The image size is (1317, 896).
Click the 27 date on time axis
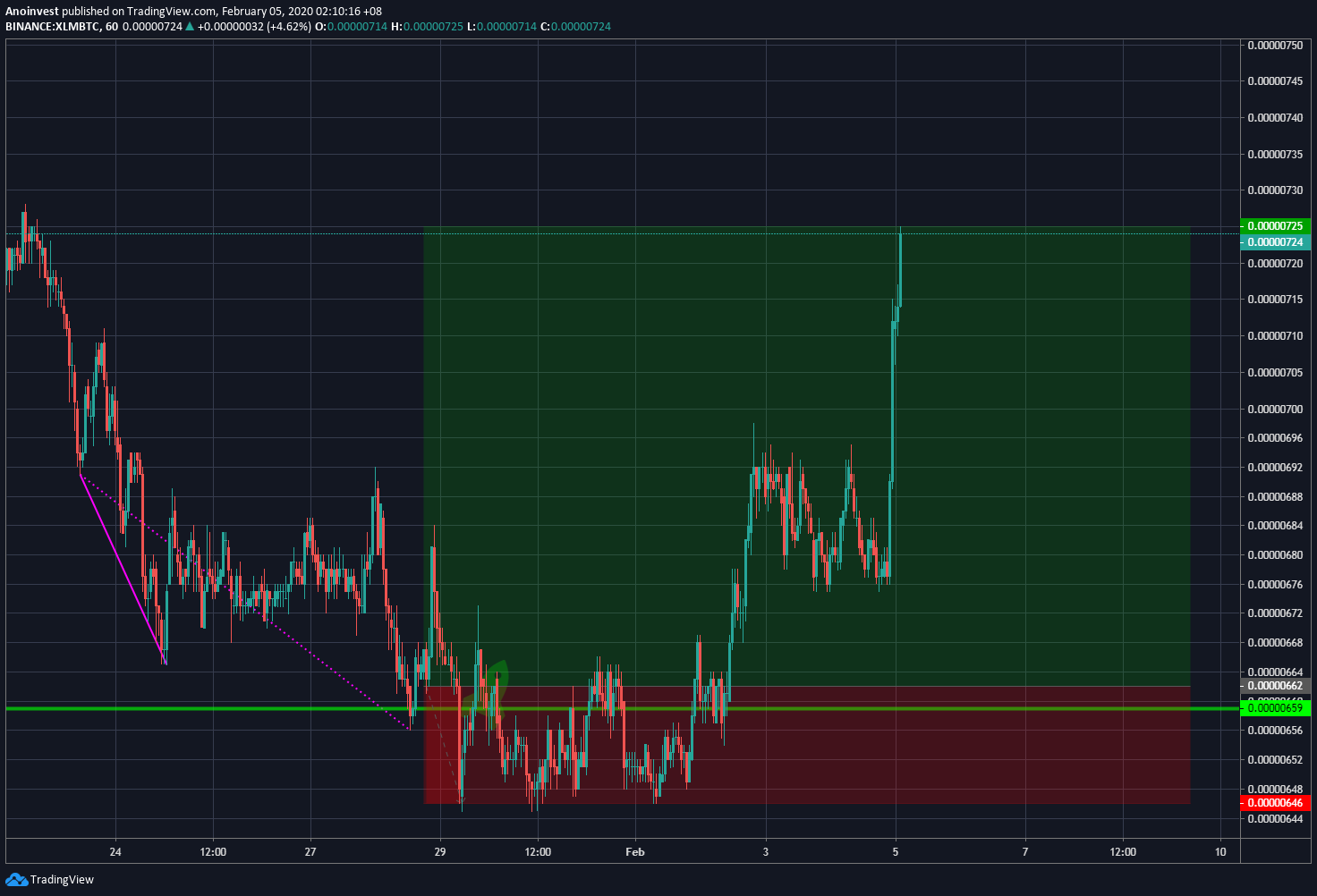tap(310, 851)
